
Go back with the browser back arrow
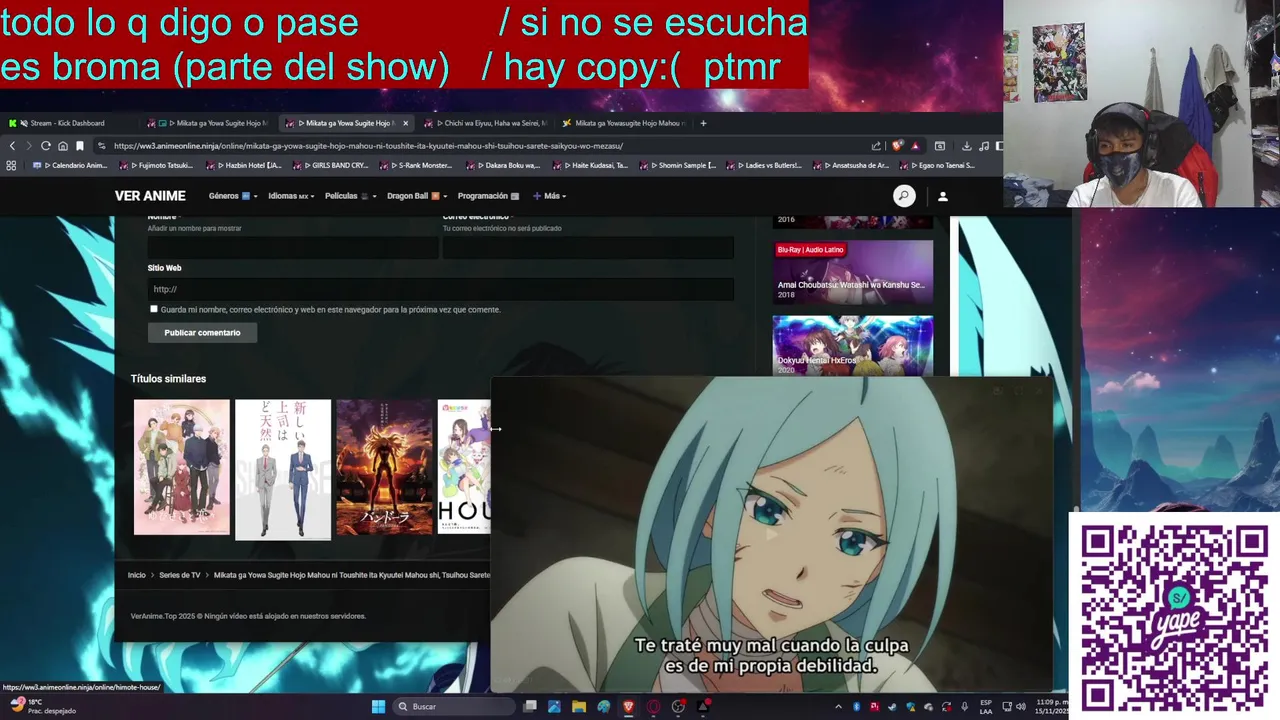click(x=12, y=146)
